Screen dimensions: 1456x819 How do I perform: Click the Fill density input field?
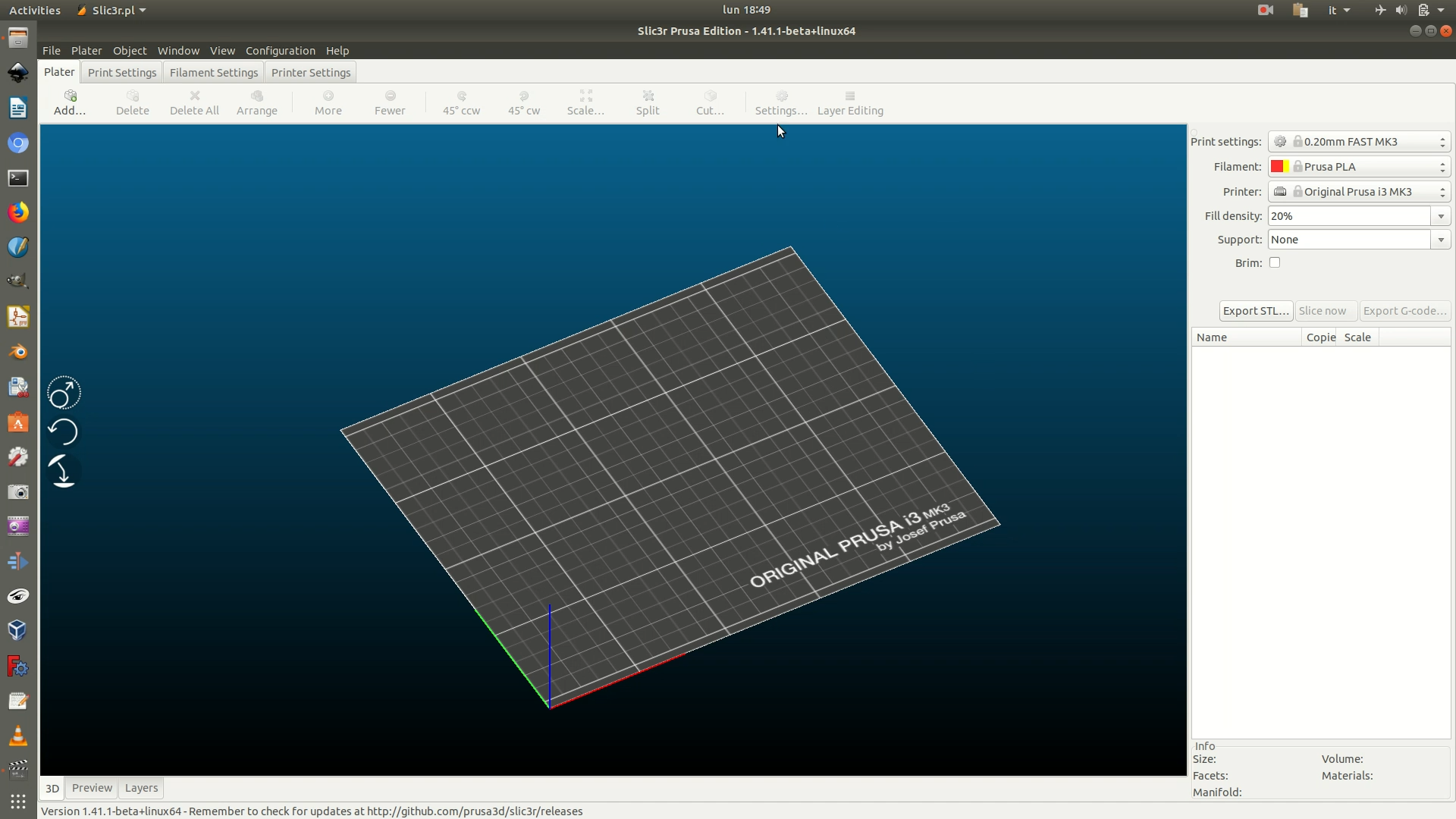point(1350,216)
